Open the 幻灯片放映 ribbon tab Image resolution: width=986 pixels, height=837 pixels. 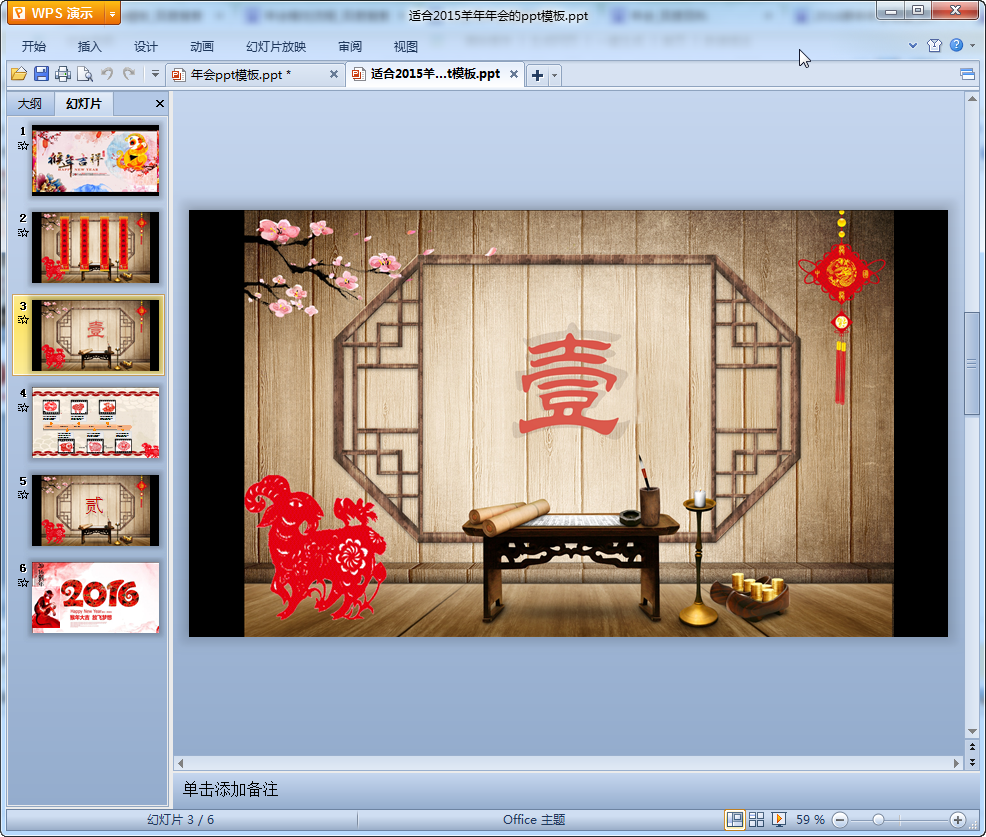pyautogui.click(x=276, y=47)
